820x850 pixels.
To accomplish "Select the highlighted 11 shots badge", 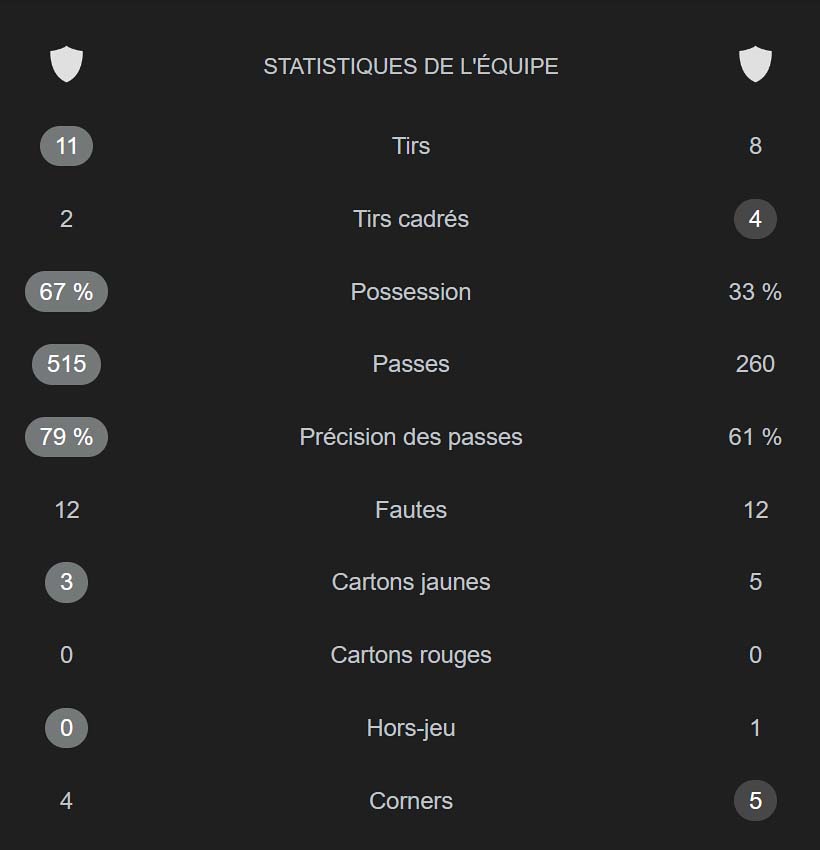I will pos(66,146).
